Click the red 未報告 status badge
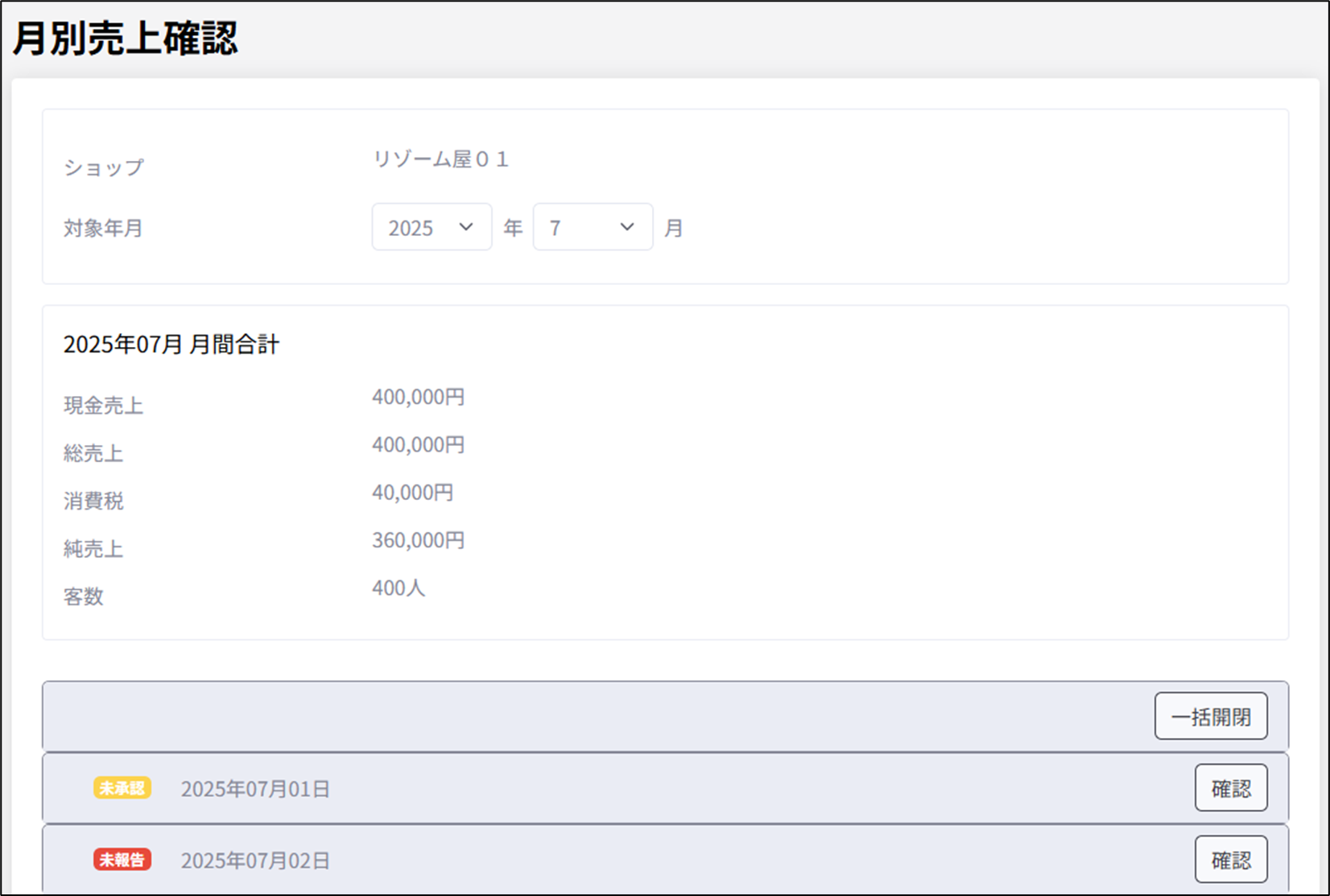 122,860
